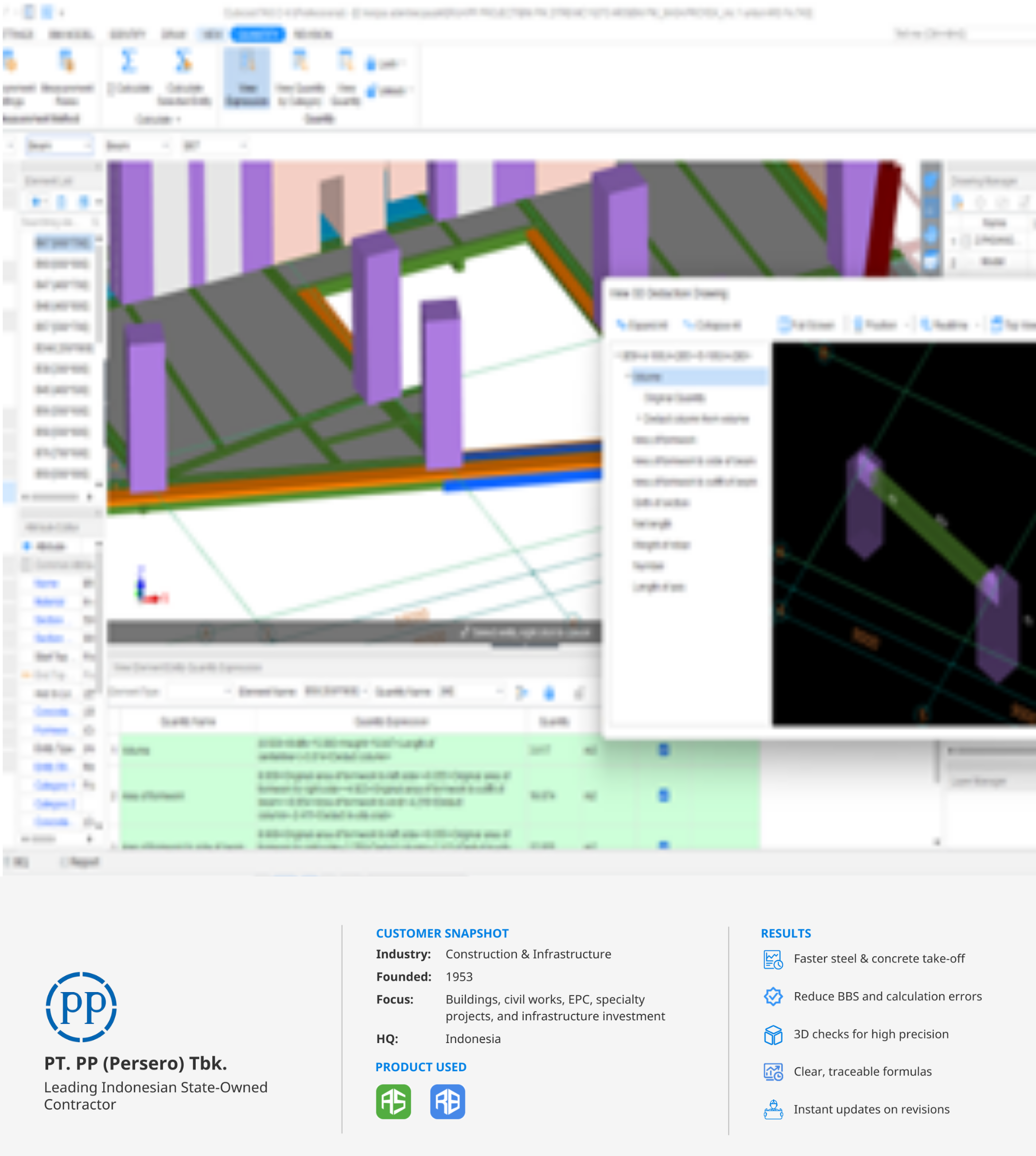Open the Quantity ribbon tab
The image size is (1036, 1156).
point(258,35)
